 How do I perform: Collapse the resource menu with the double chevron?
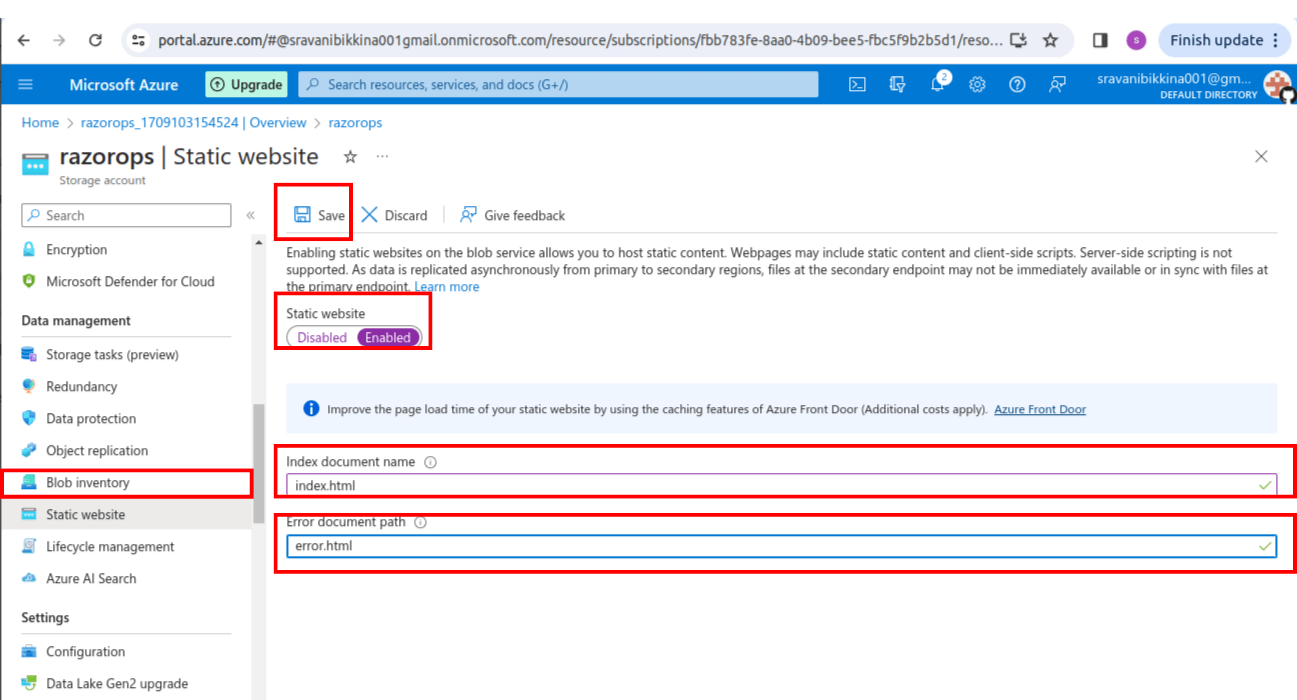(x=250, y=213)
